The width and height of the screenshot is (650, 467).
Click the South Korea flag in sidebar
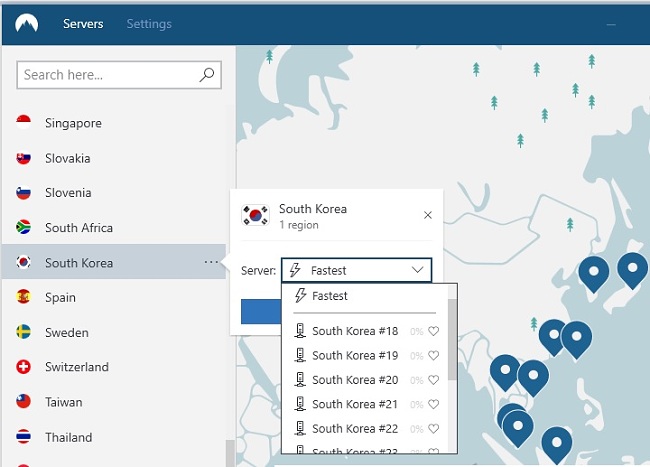tap(24, 262)
